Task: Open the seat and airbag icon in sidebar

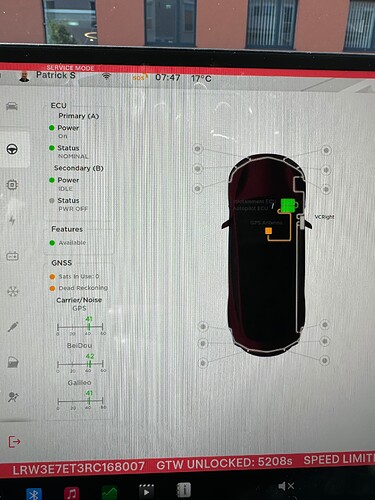Action: click(13, 397)
